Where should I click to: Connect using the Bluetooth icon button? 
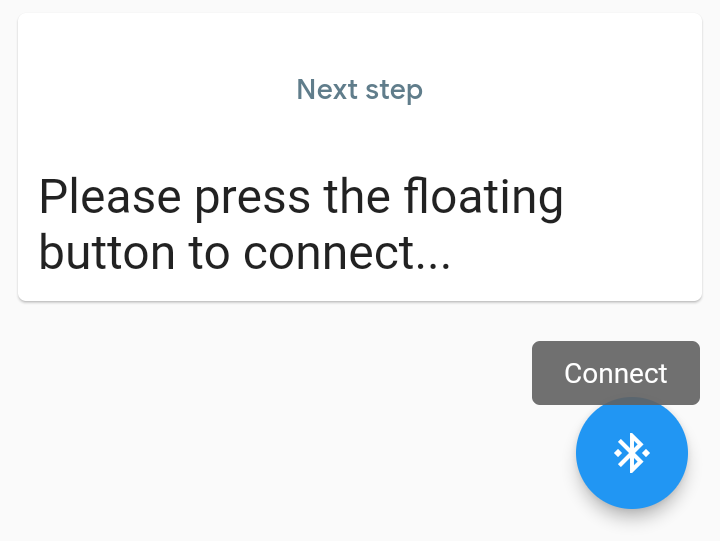632,453
